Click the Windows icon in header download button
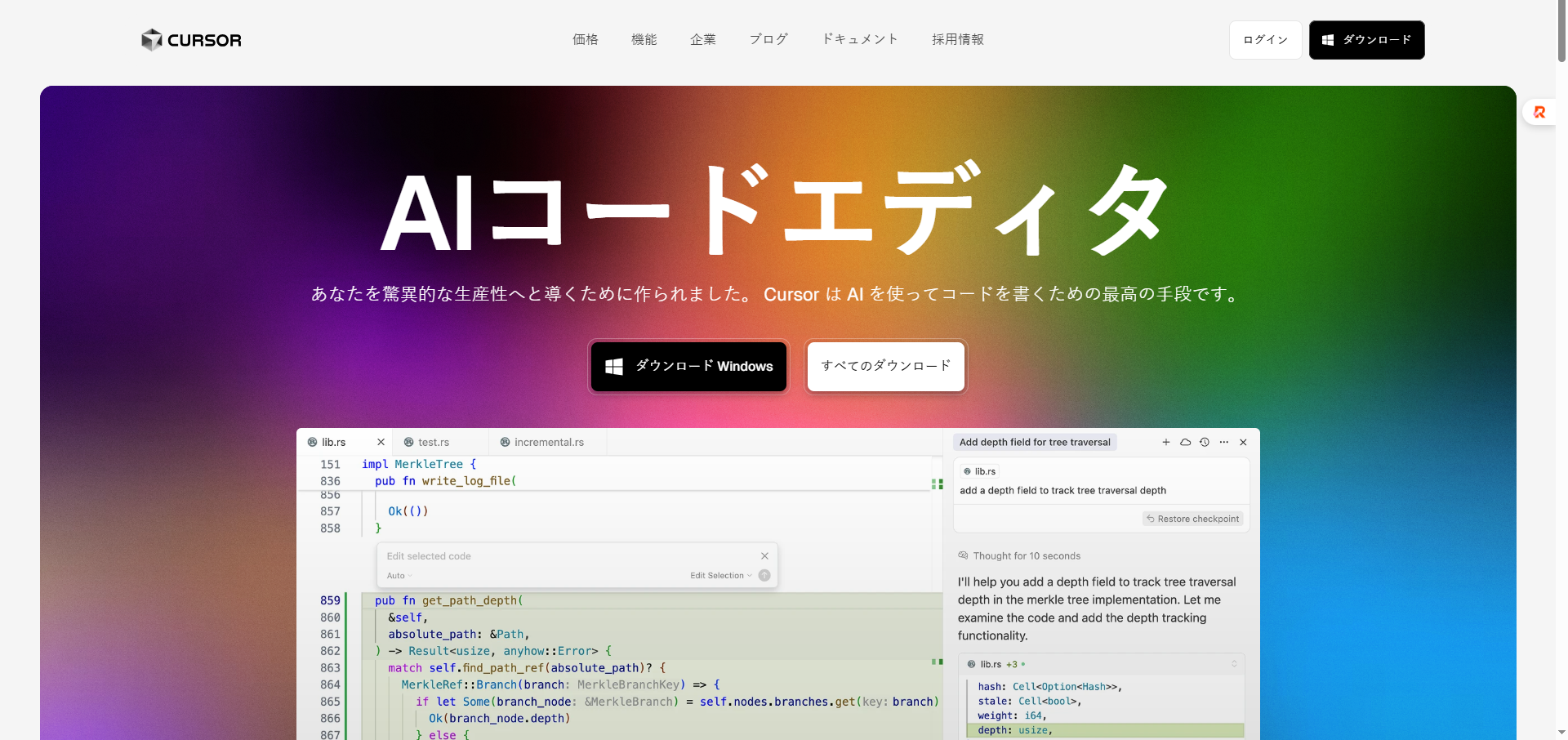1568x740 pixels. pyautogui.click(x=1328, y=40)
